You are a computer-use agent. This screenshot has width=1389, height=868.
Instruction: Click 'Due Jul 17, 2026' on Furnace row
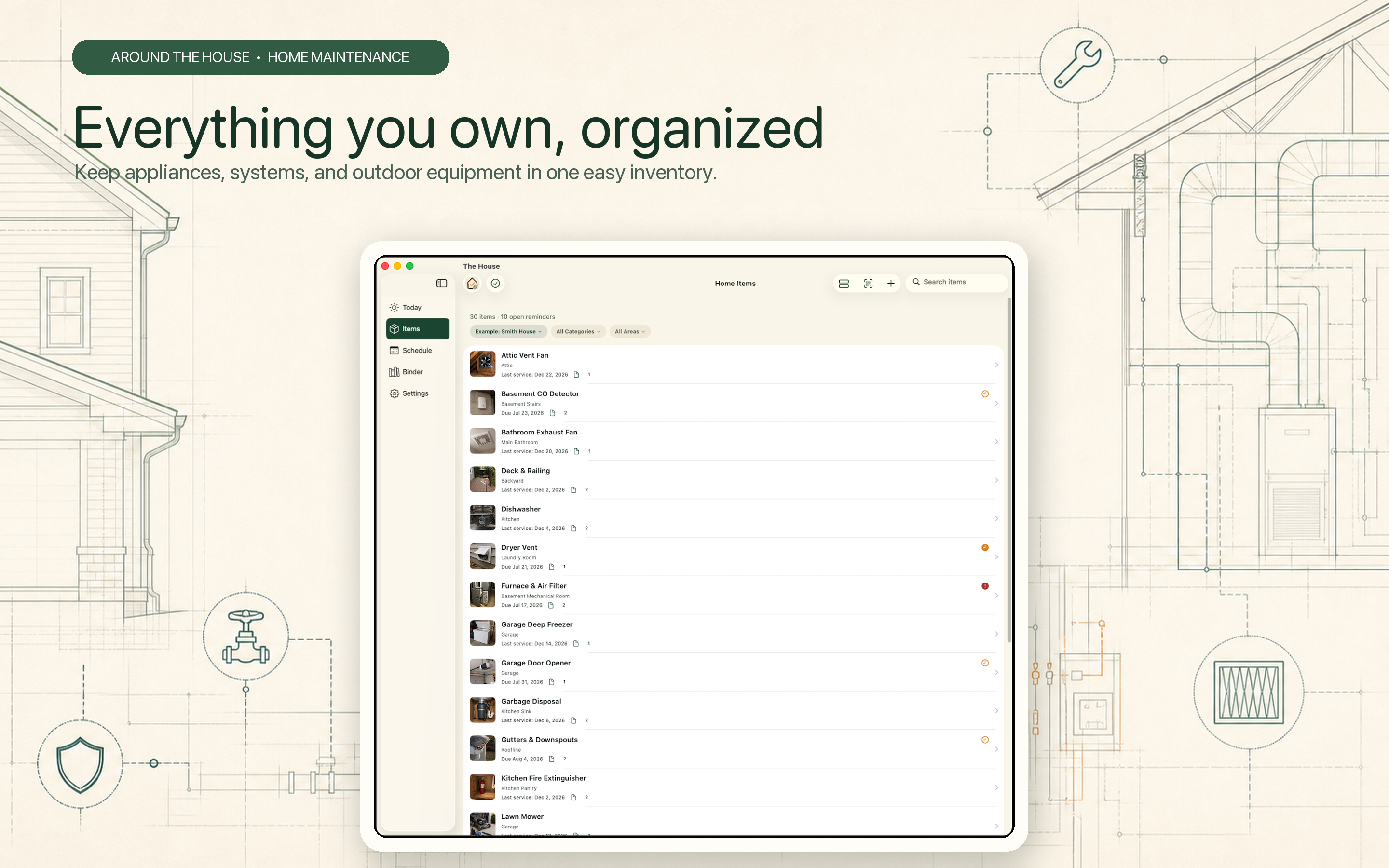(521, 605)
